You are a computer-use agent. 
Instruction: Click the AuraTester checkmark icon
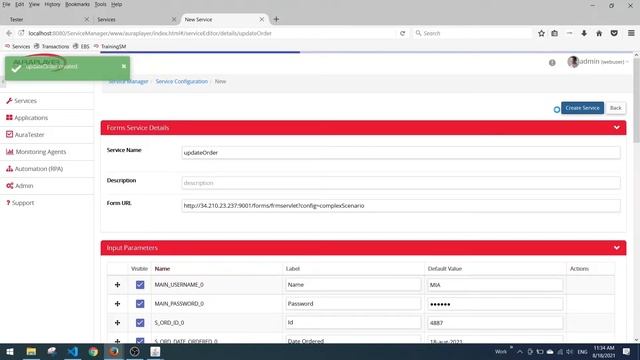coord(9,134)
